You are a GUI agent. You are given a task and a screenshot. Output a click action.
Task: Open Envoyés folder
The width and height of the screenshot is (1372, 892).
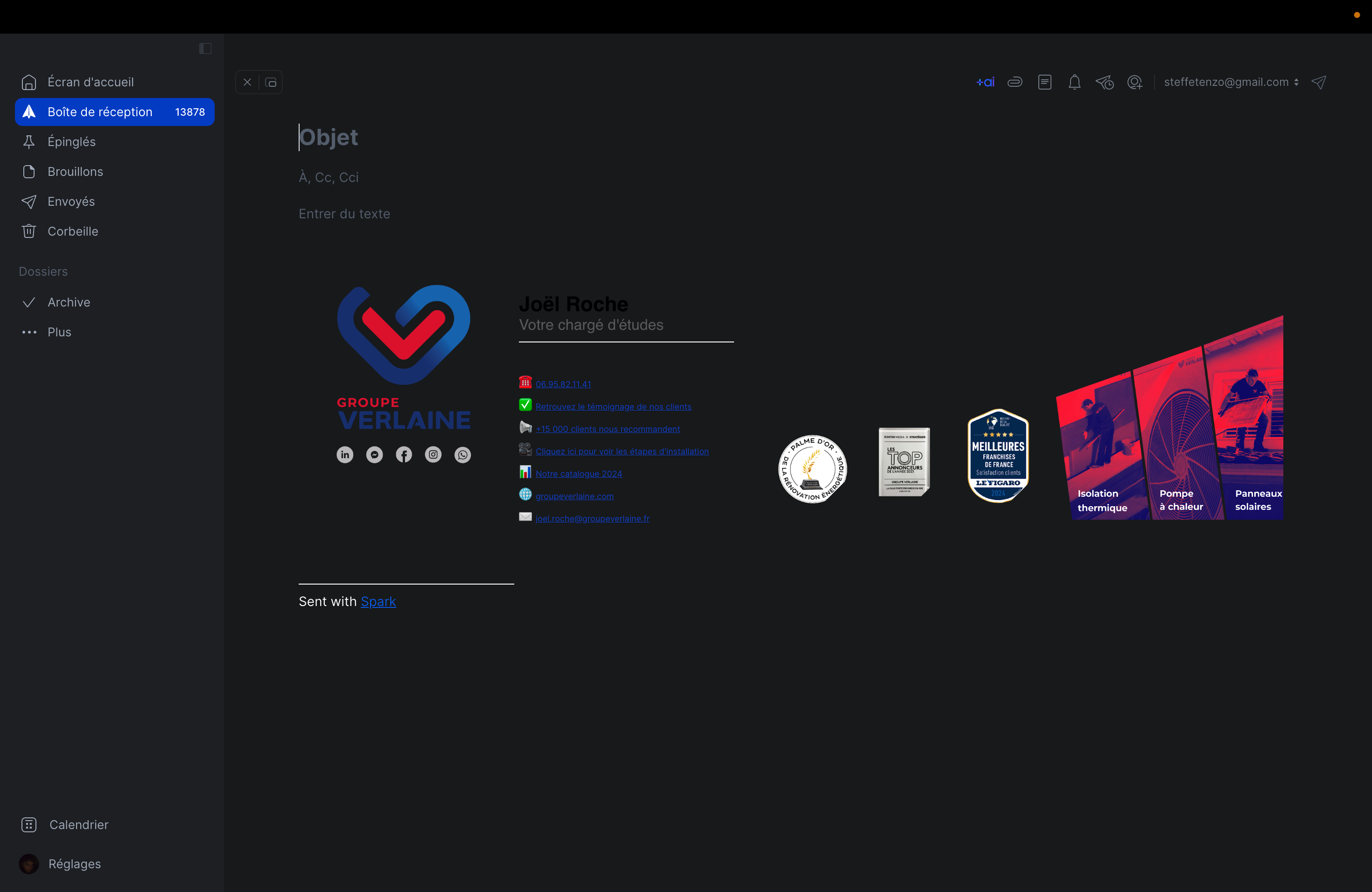pos(115,202)
